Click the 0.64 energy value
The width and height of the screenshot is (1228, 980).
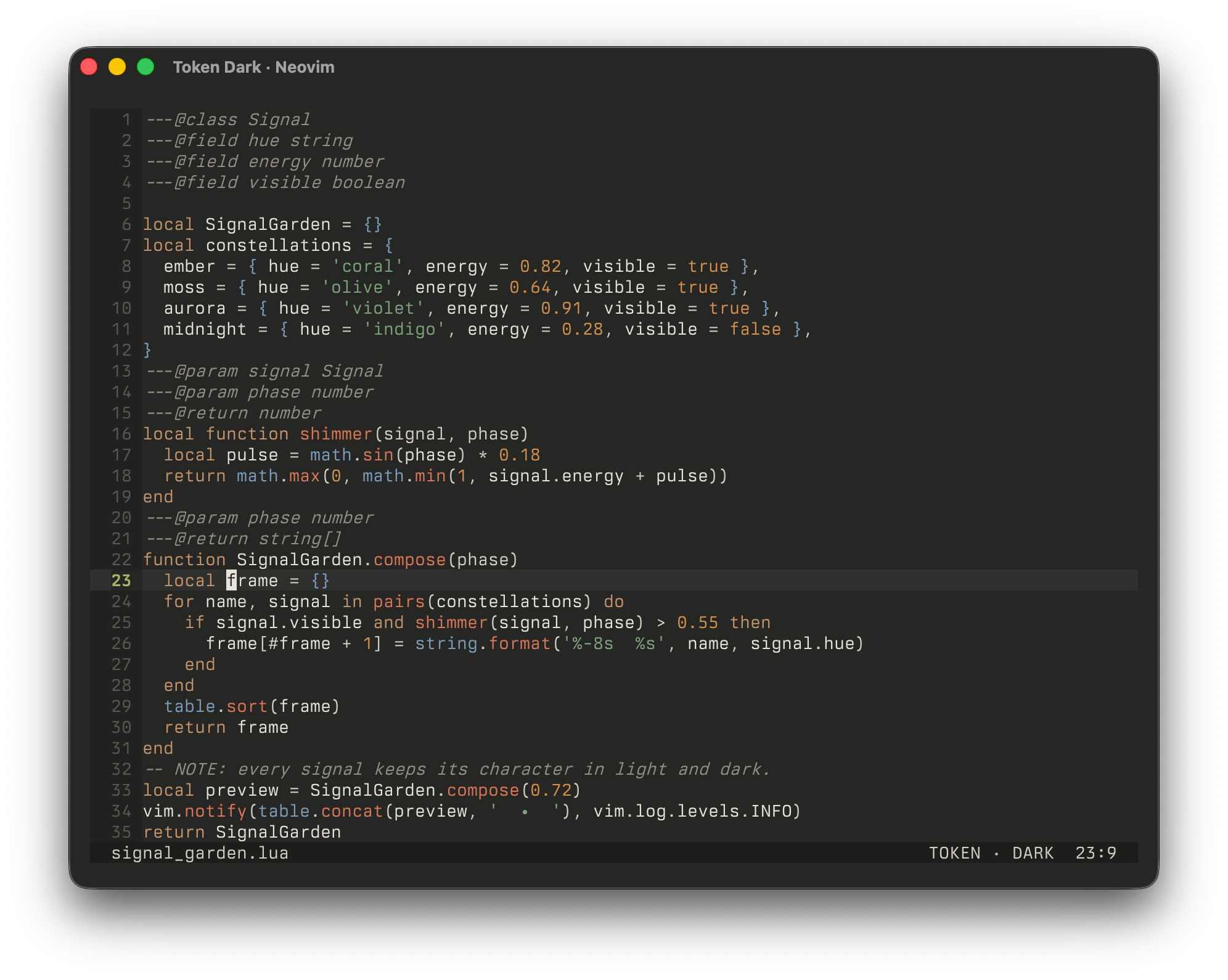530,287
